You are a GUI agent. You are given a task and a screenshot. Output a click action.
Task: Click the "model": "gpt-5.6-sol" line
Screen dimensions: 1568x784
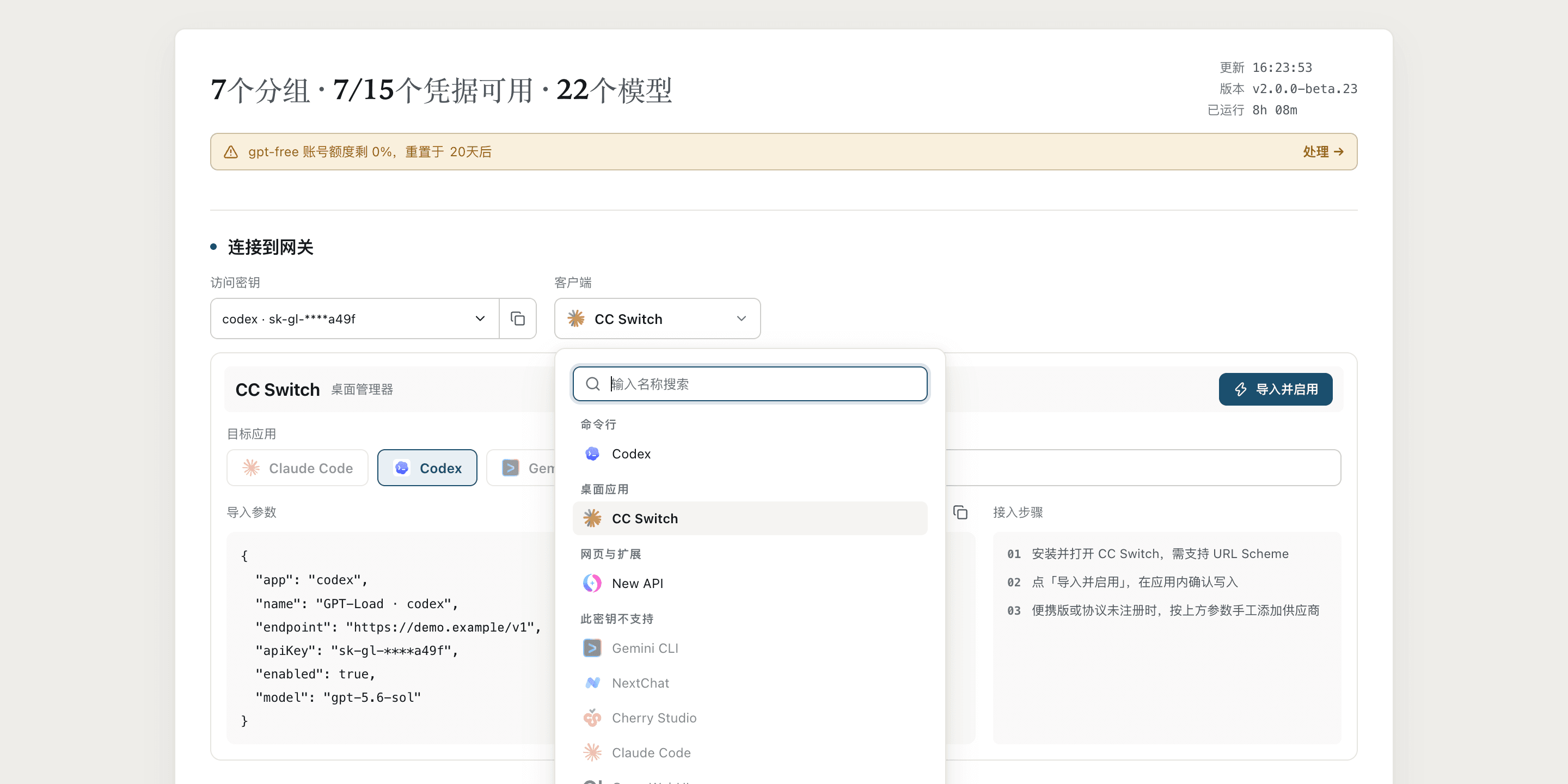(x=338, y=697)
